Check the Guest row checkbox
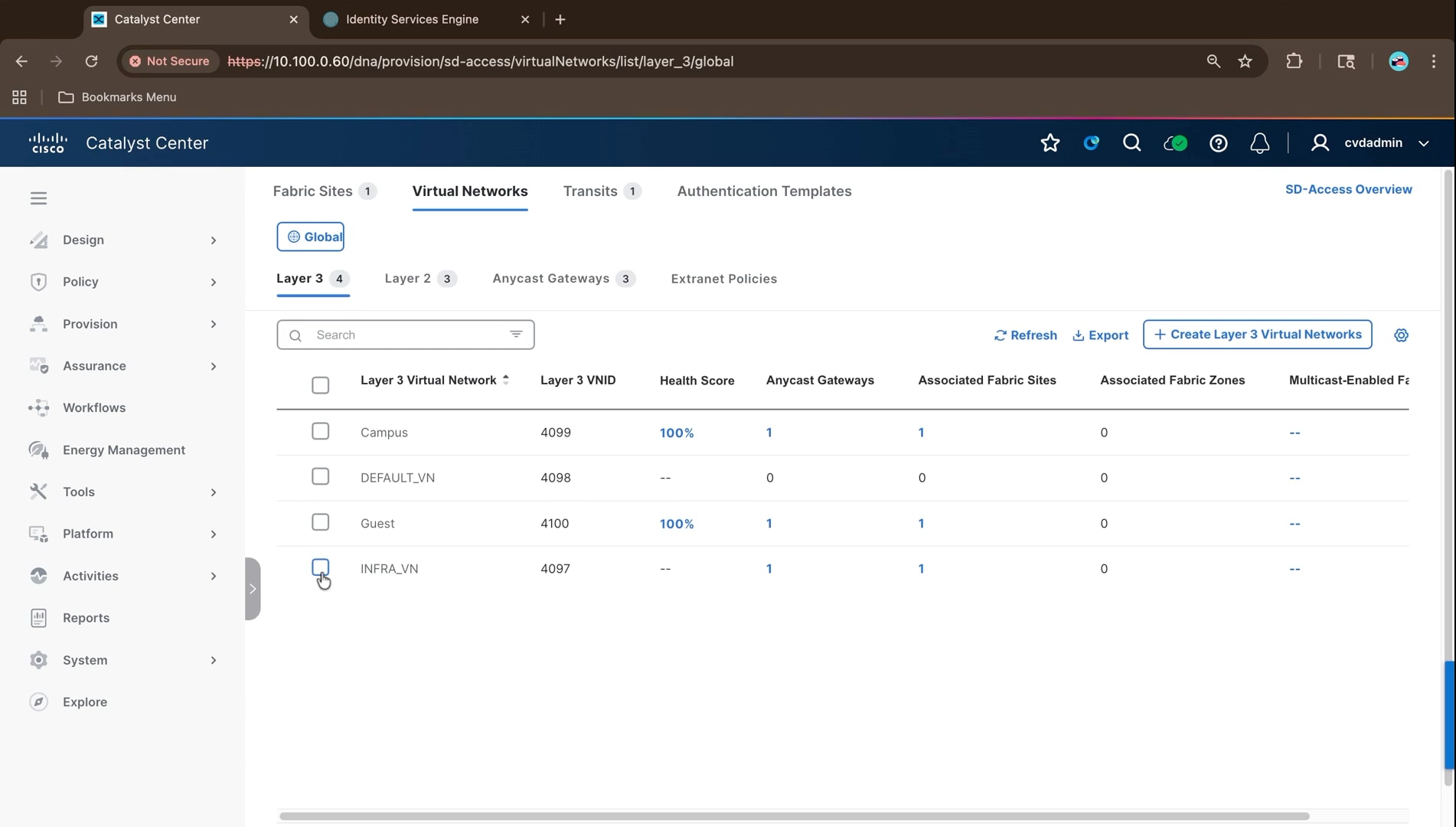This screenshot has width=1456, height=827. [320, 522]
